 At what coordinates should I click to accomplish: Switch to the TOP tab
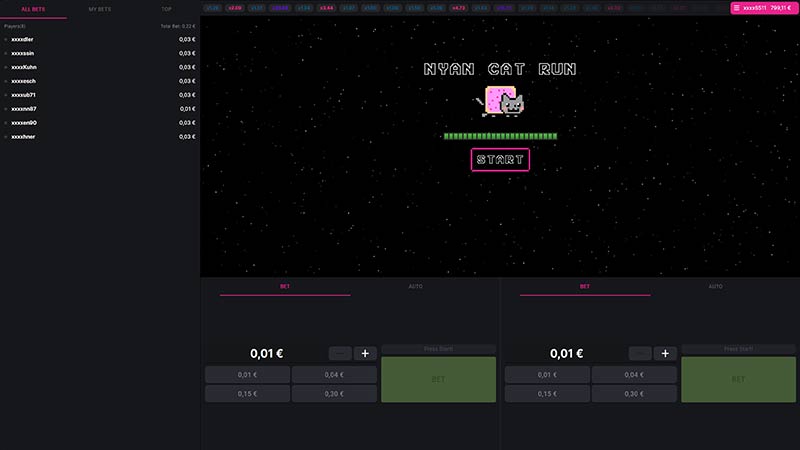166,9
